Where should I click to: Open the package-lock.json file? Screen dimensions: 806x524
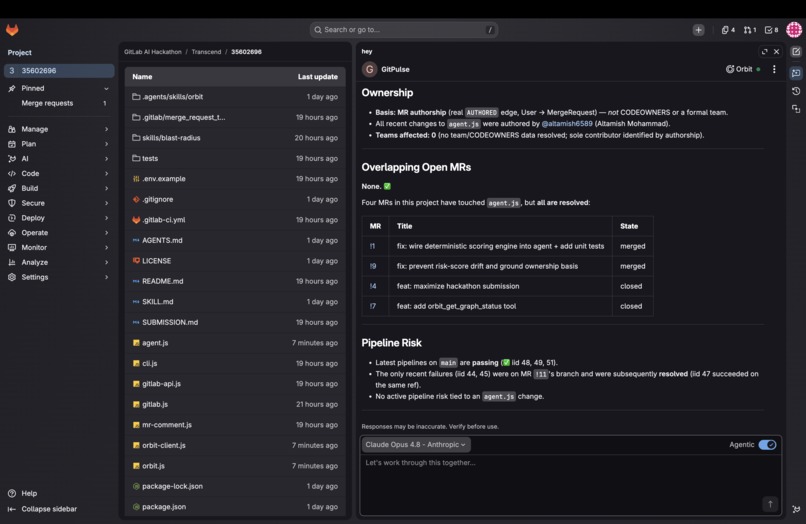(172, 486)
